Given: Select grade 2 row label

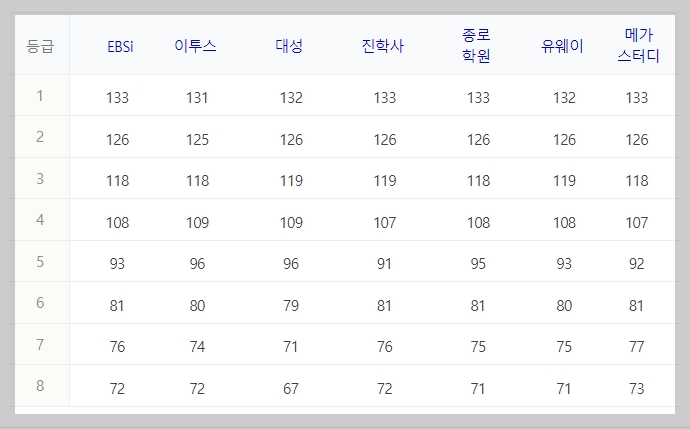Looking at the screenshot, I should [40, 137].
